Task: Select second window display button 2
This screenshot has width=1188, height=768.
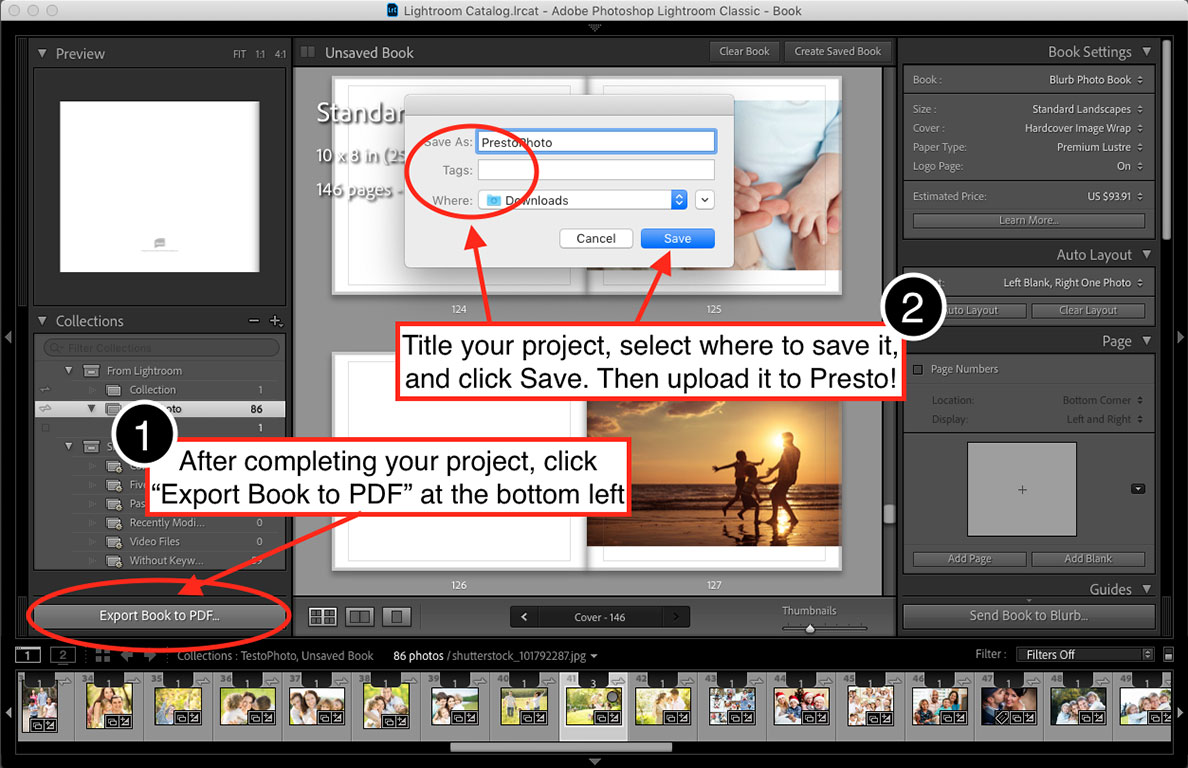Action: 63,655
